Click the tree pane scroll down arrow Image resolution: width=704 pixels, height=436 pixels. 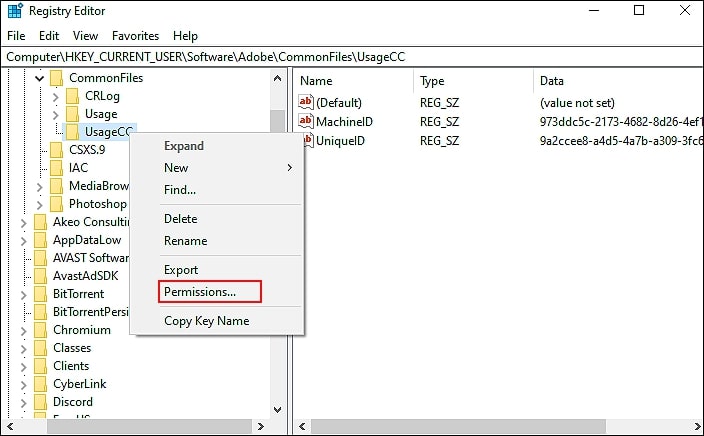tap(277, 410)
